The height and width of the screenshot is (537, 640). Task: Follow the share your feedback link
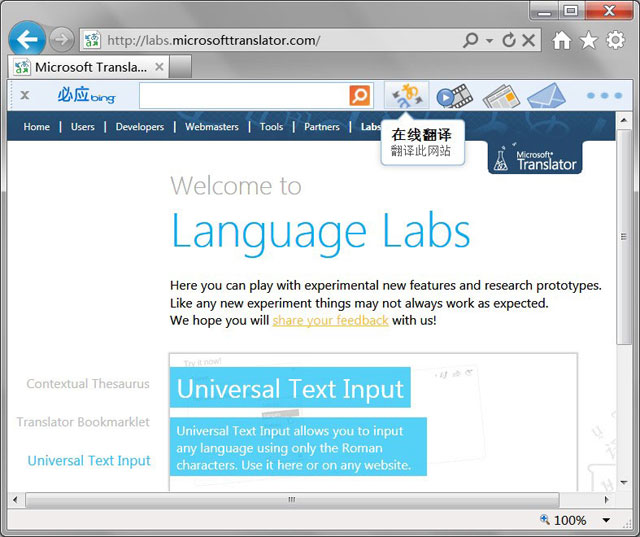coord(330,321)
